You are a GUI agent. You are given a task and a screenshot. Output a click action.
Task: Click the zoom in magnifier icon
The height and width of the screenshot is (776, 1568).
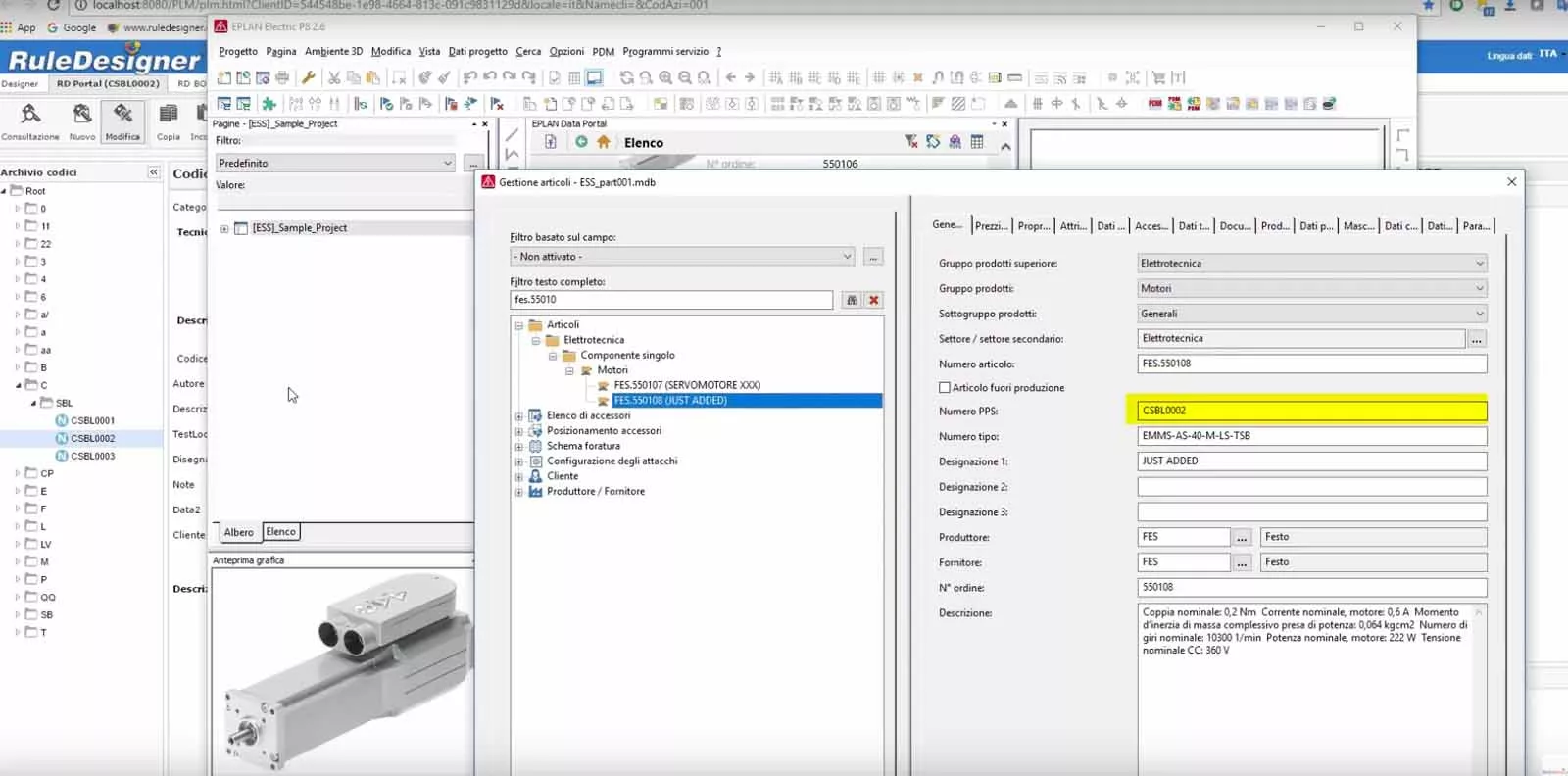tap(665, 77)
